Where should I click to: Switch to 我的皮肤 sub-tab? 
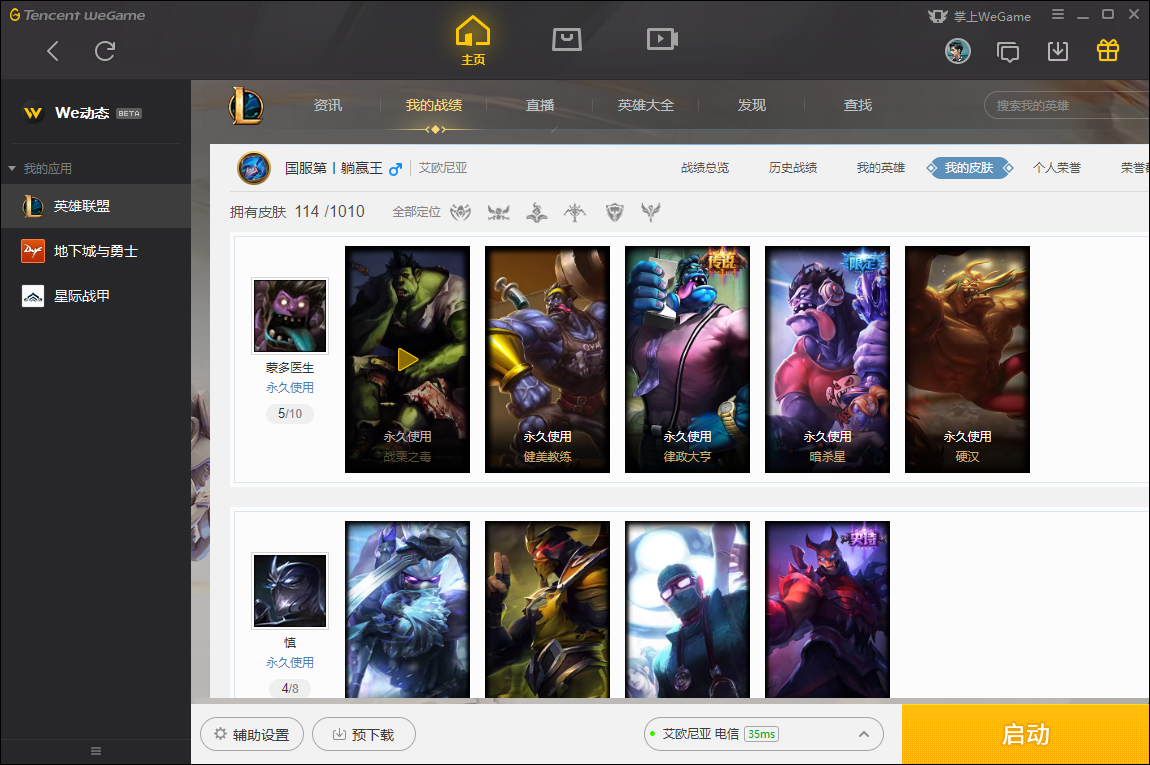point(969,168)
